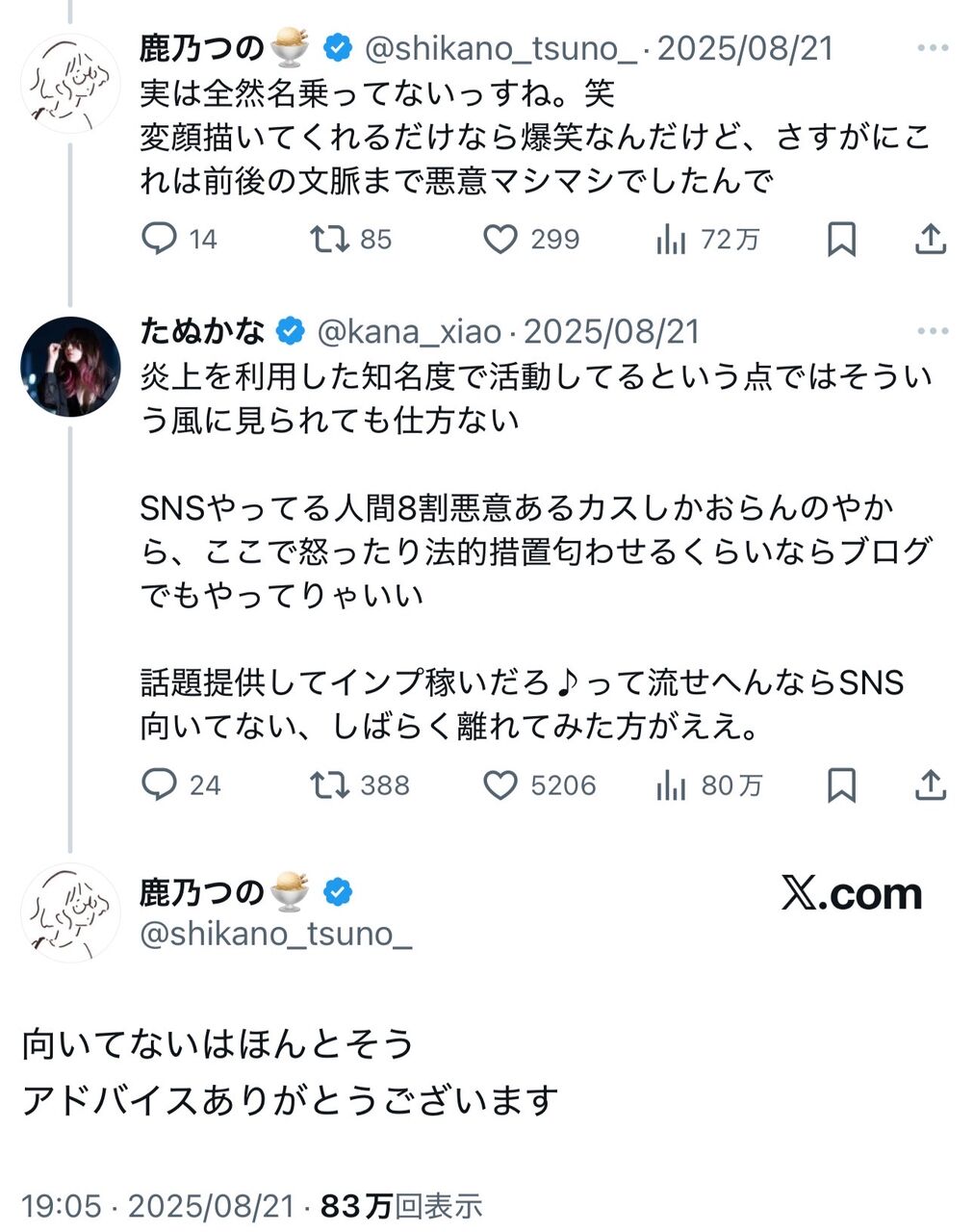Open more options on たぬかな tweet
Viewport: 974px width, 1232px height.
pos(932,332)
